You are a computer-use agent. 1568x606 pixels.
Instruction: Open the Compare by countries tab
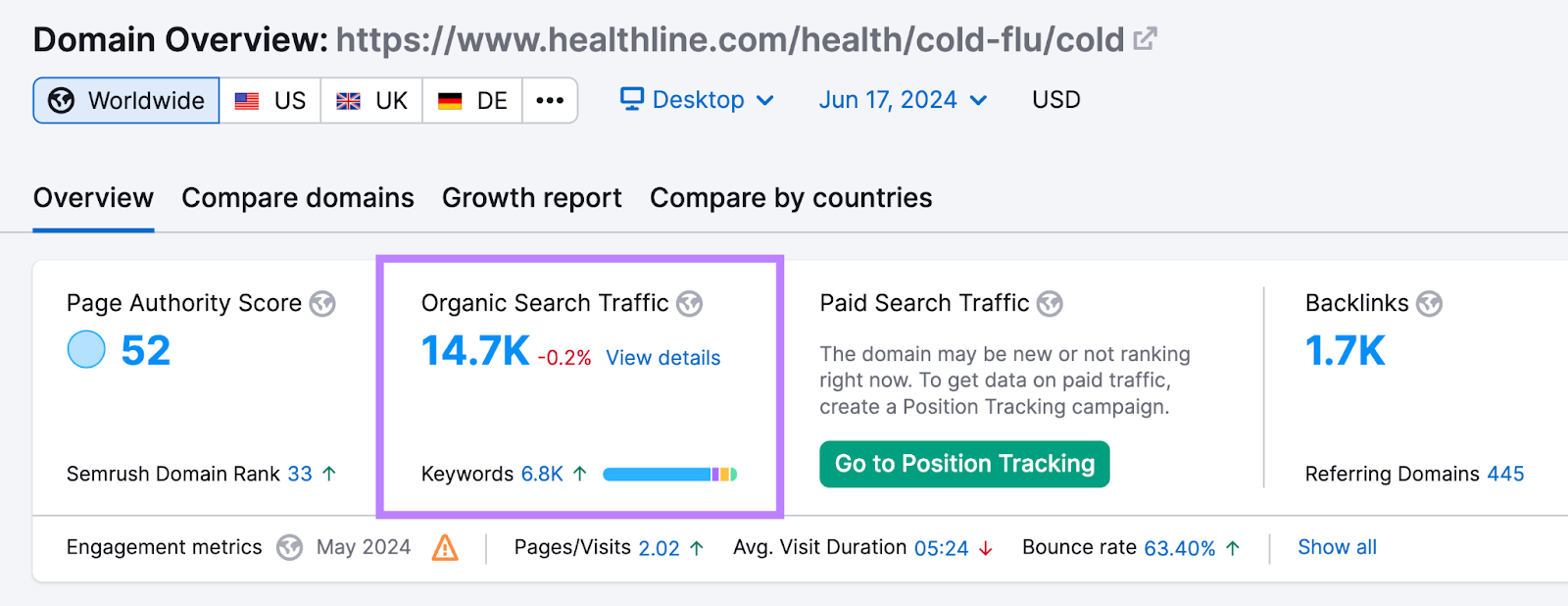[790, 198]
